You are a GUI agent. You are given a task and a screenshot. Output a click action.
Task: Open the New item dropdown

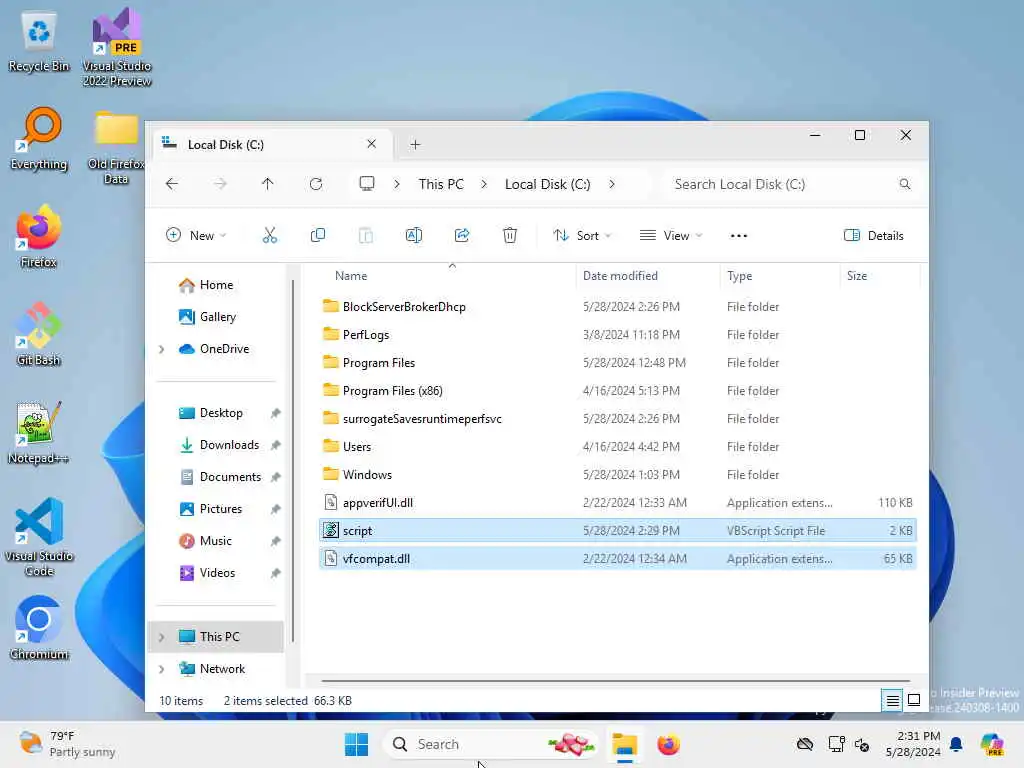pos(197,236)
